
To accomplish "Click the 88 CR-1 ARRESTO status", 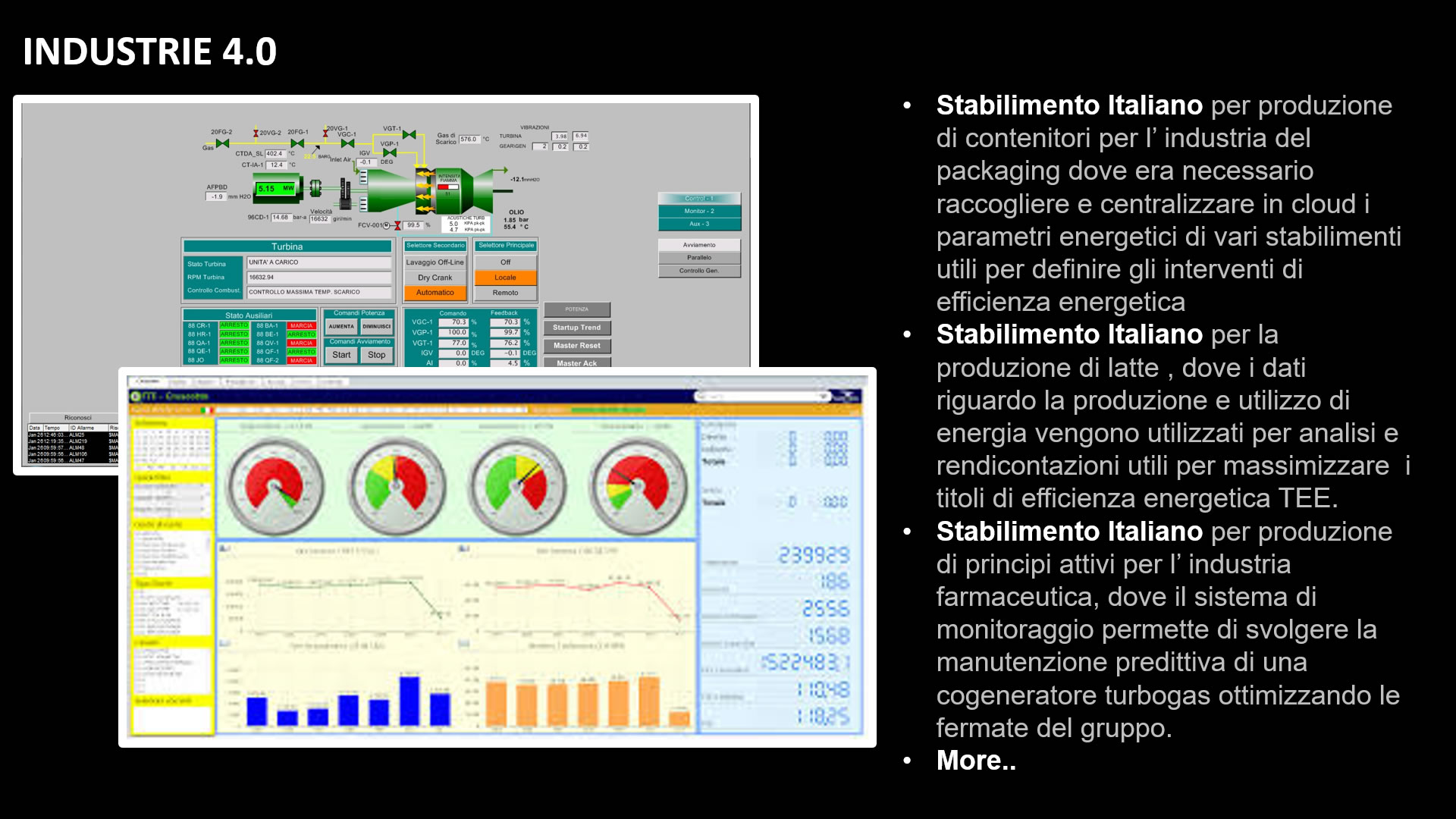I will [234, 325].
